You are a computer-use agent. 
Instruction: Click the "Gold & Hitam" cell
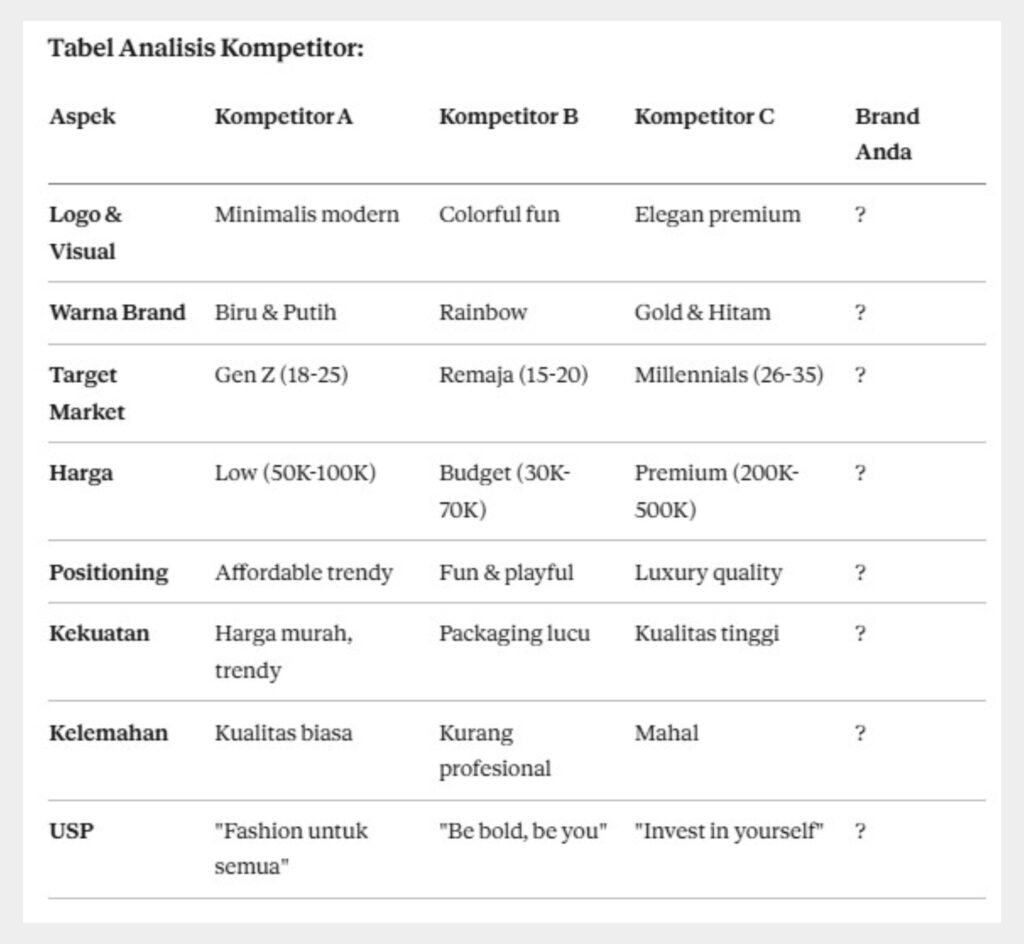702,312
